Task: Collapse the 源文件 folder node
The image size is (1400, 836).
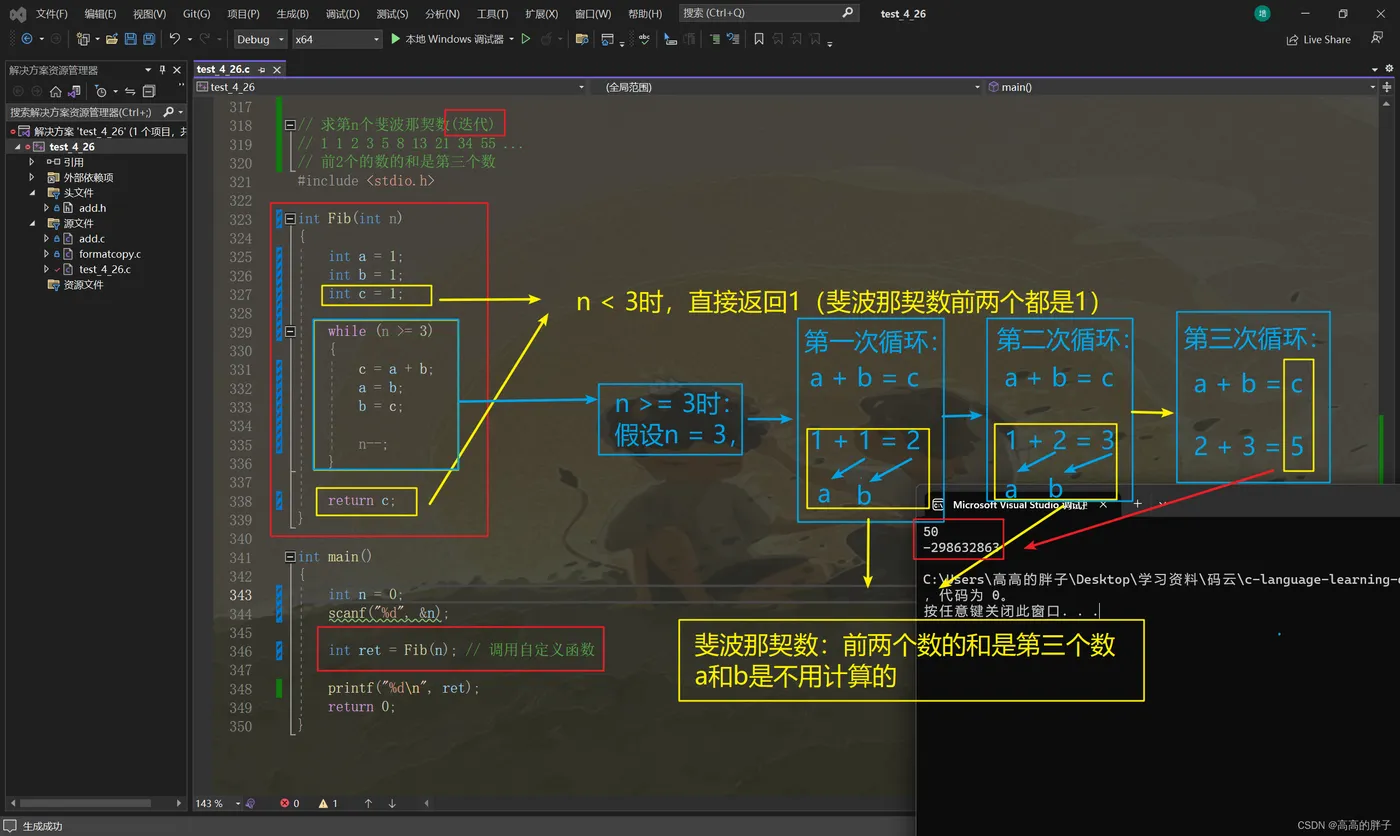Action: (x=32, y=223)
